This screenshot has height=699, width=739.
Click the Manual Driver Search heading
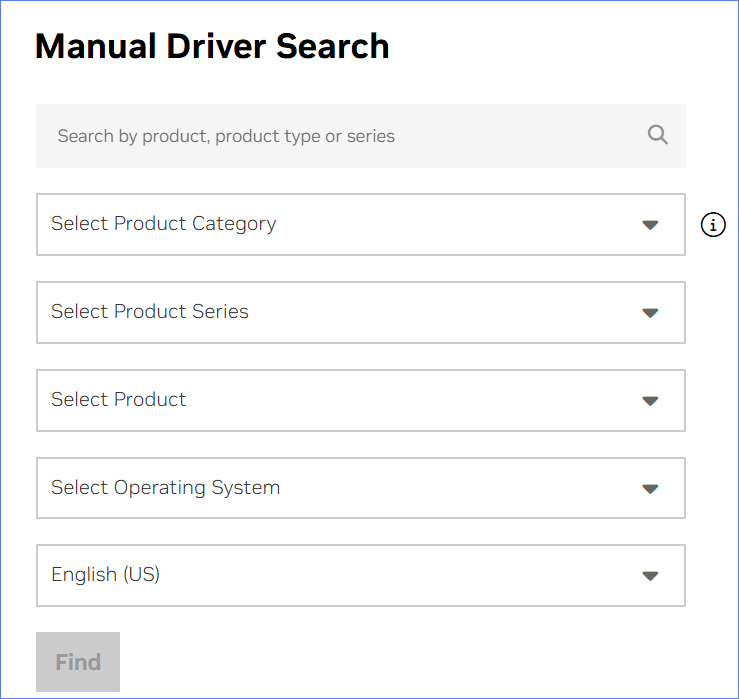212,46
